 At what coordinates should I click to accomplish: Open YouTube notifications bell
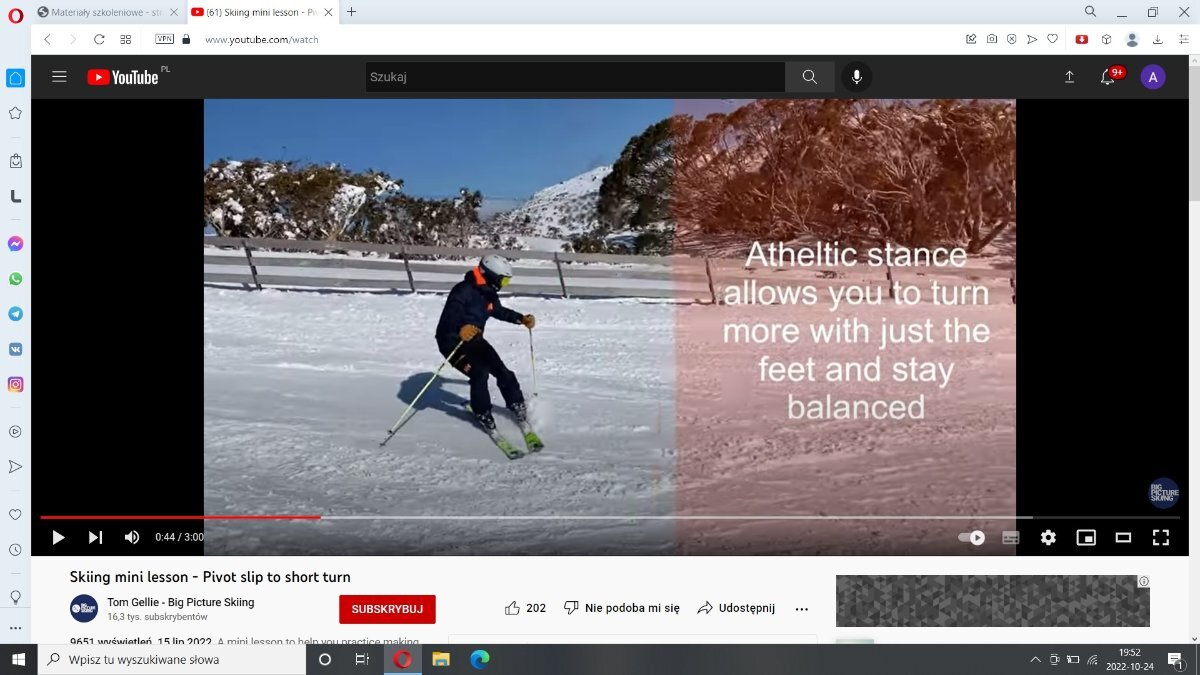1108,77
